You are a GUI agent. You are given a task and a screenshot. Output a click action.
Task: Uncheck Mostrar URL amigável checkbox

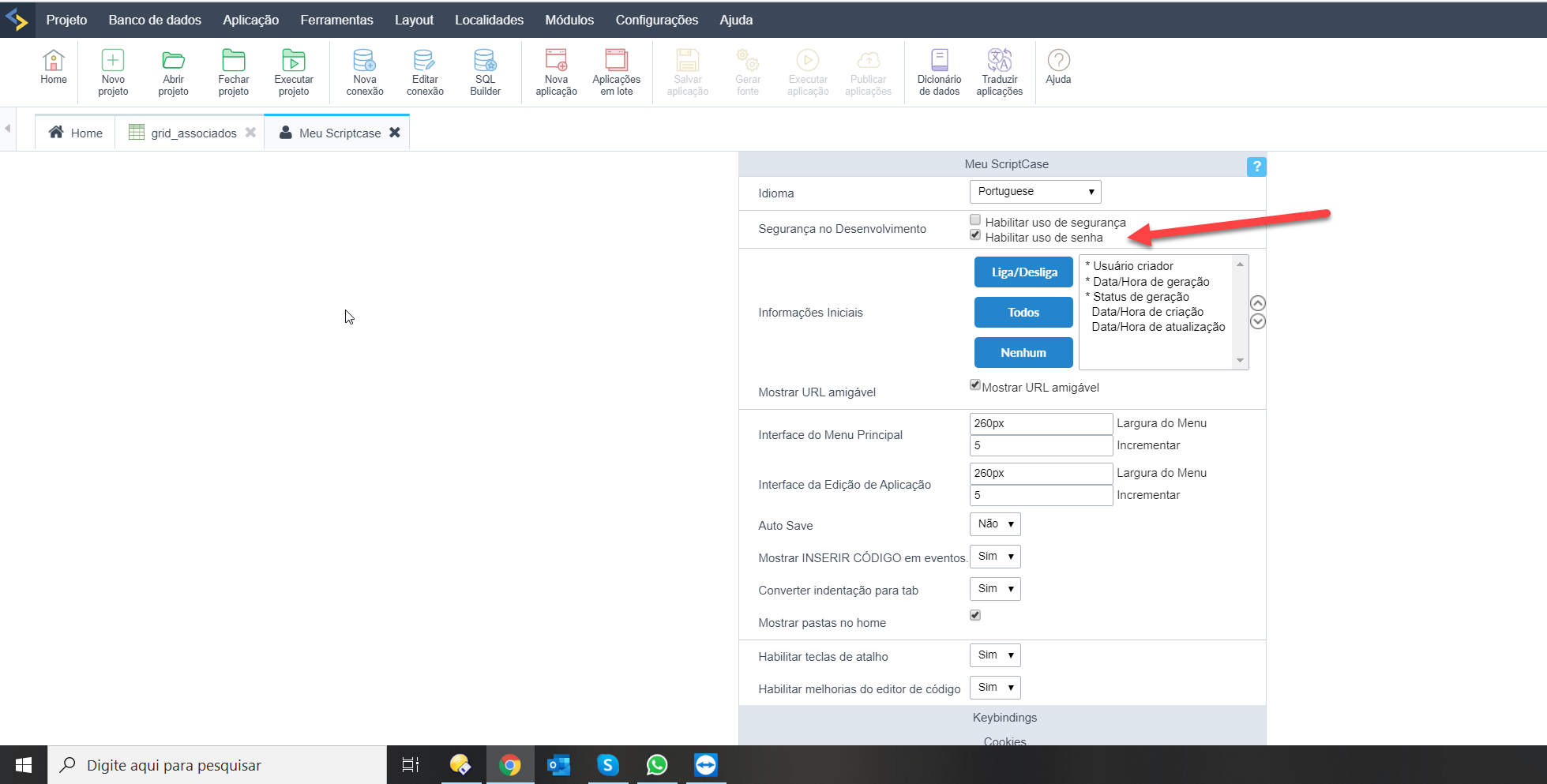pos(975,385)
